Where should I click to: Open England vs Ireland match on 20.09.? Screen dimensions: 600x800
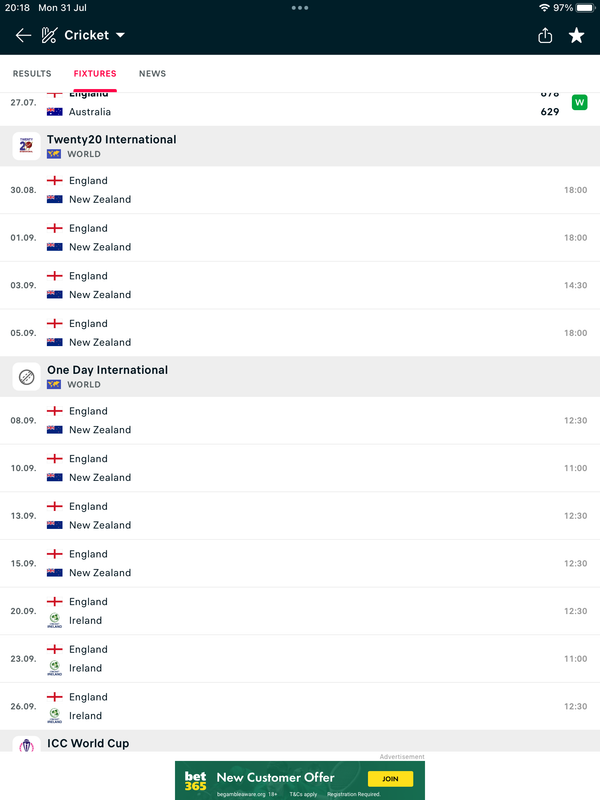coord(300,611)
